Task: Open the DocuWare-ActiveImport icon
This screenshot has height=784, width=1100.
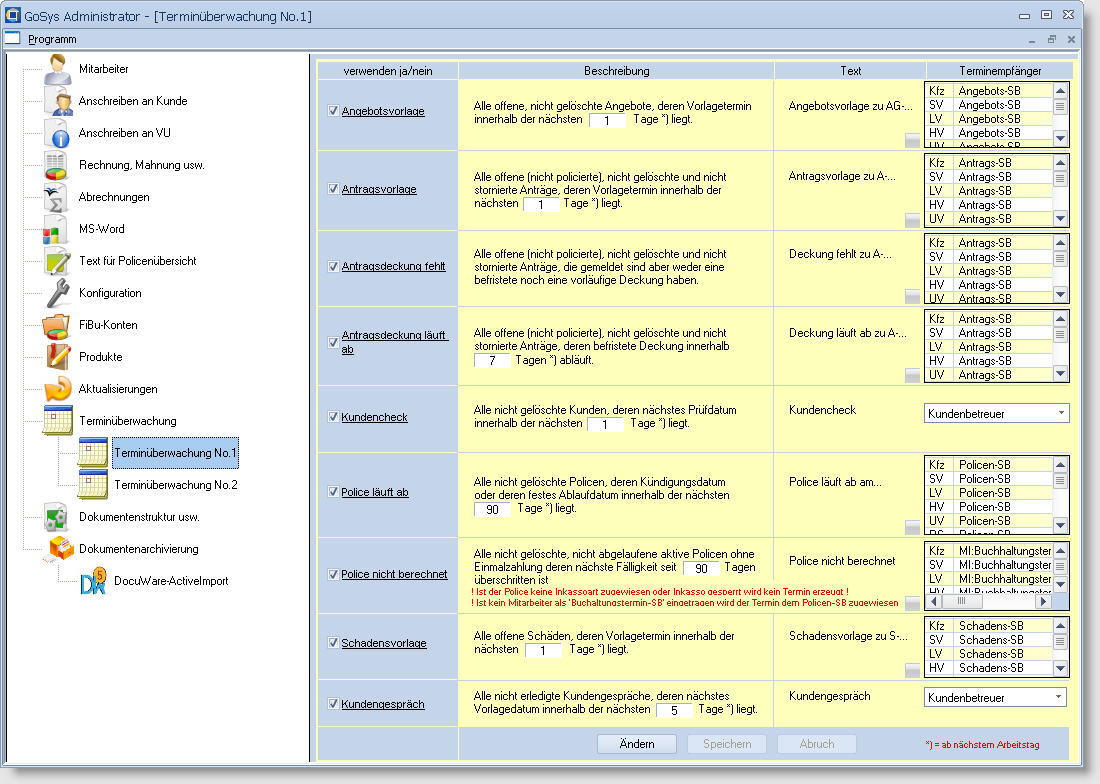Action: point(93,581)
